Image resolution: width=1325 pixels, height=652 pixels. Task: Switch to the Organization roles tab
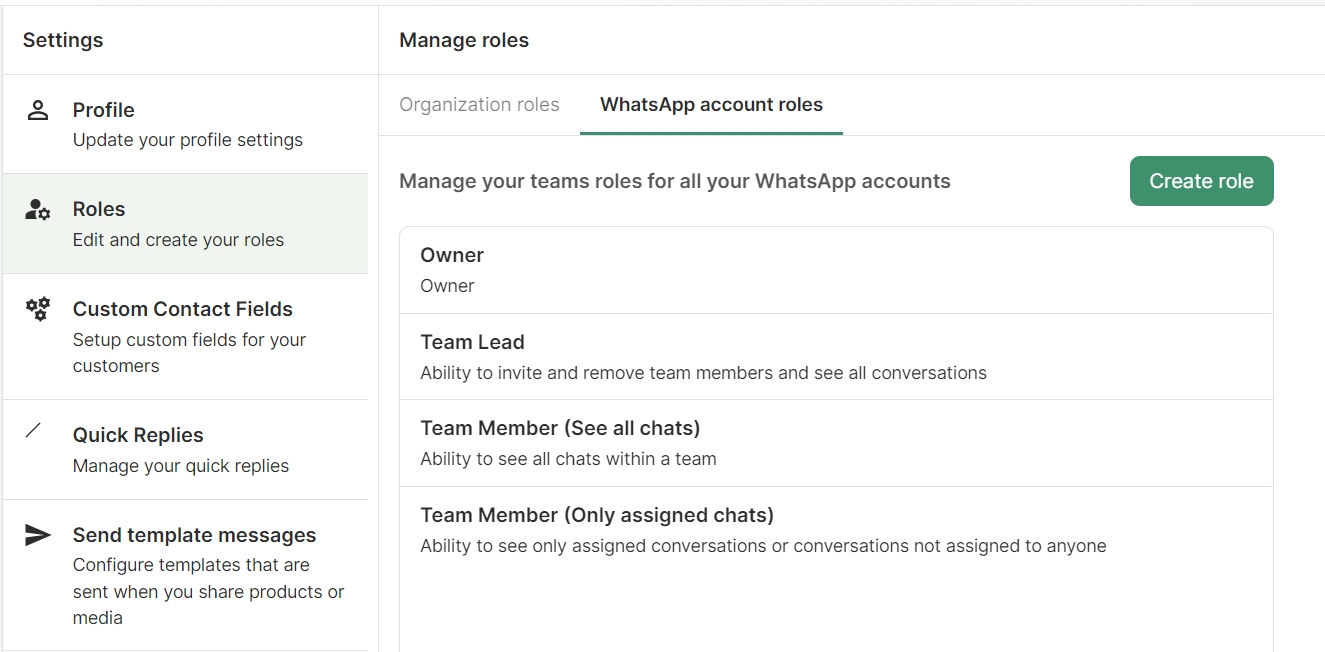[479, 105]
